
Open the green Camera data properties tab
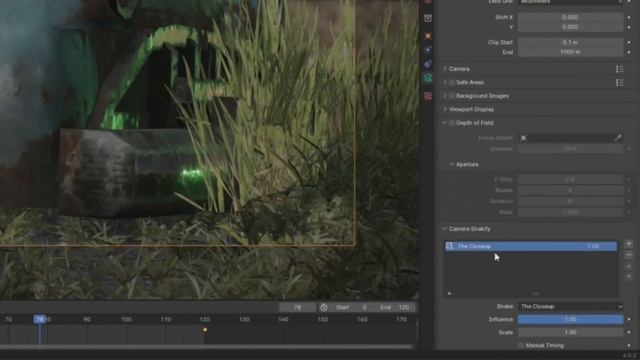[428, 78]
